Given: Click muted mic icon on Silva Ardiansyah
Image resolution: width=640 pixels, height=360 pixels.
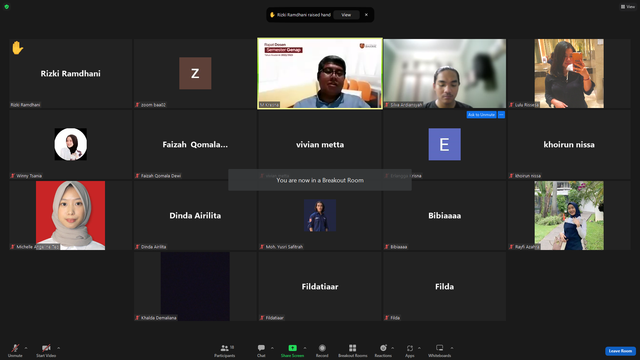Looking at the screenshot, I should [x=387, y=105].
